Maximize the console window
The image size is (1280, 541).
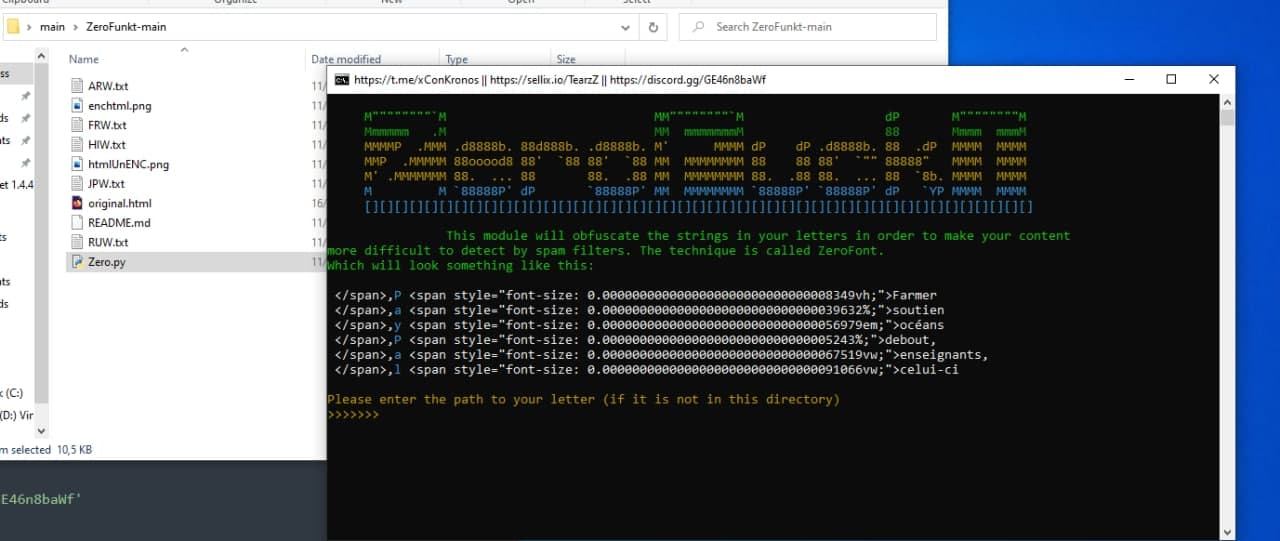point(1171,80)
